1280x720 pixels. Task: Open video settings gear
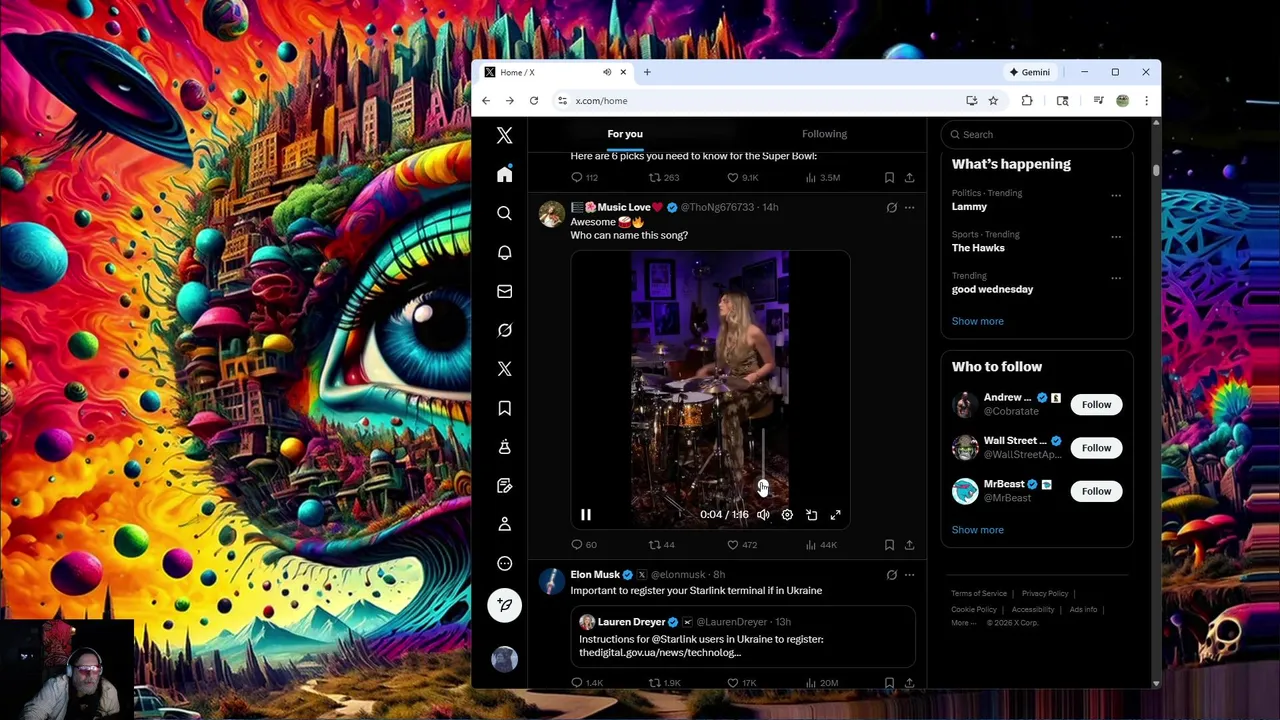click(787, 515)
